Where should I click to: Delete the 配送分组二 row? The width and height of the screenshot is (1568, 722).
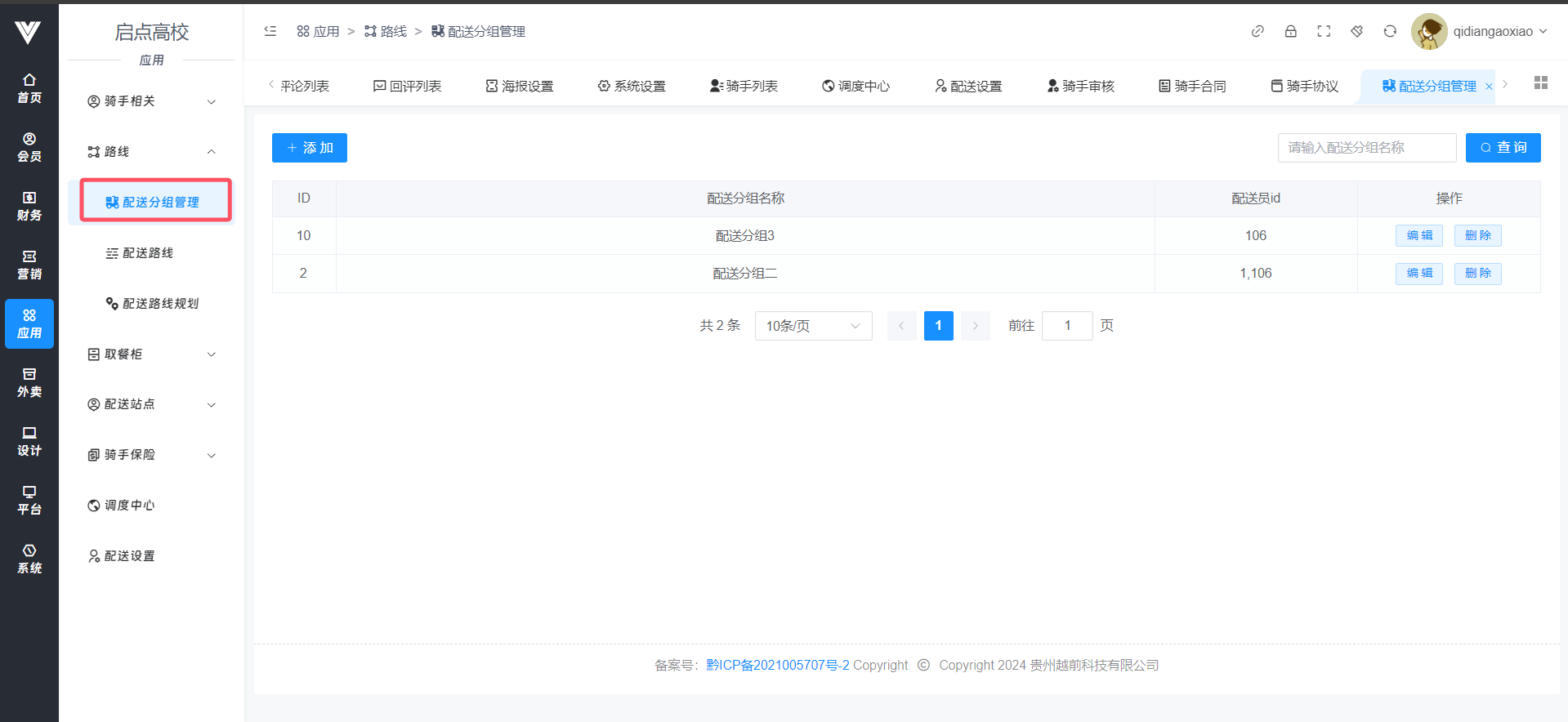(1477, 273)
